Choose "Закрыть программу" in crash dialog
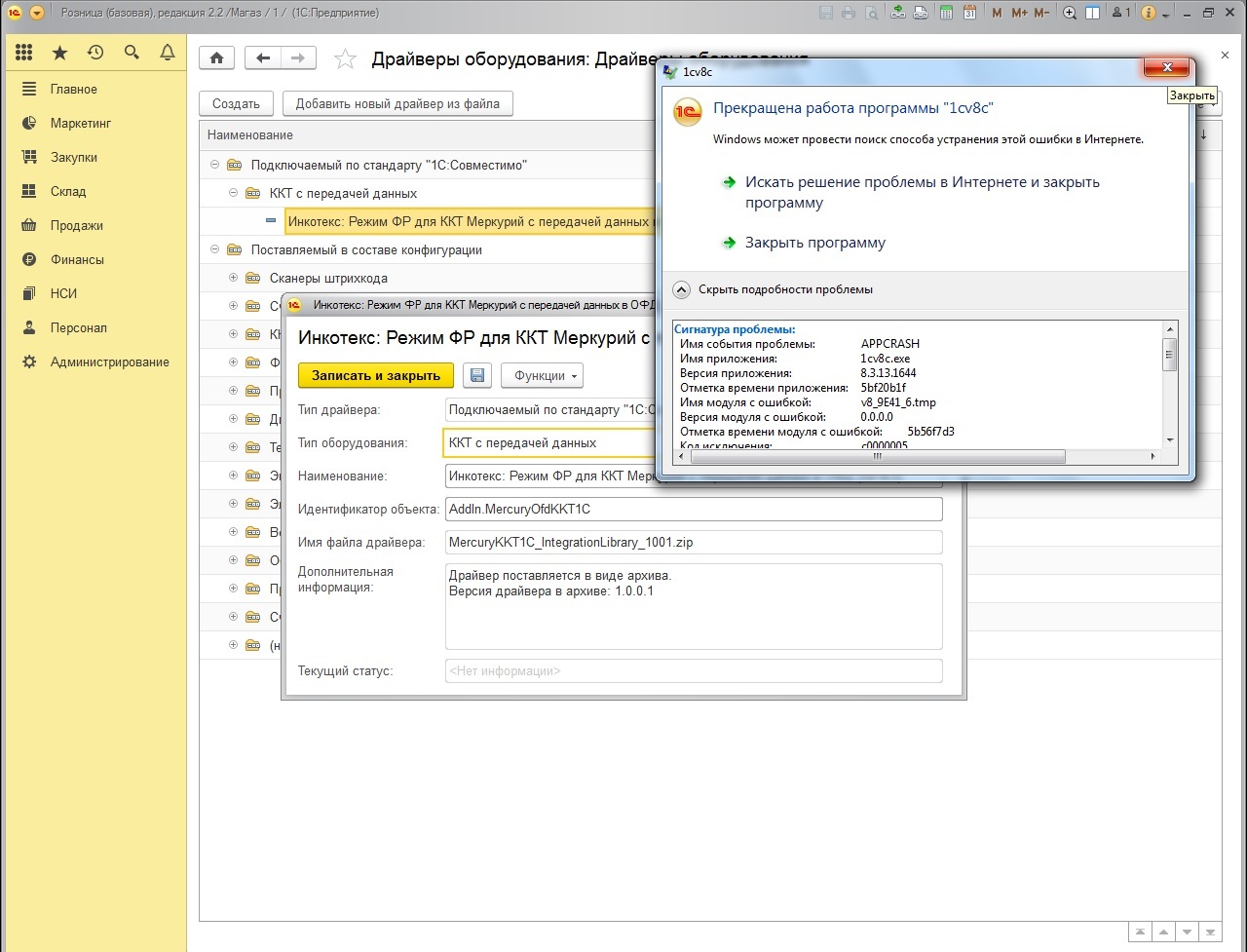 815,243
